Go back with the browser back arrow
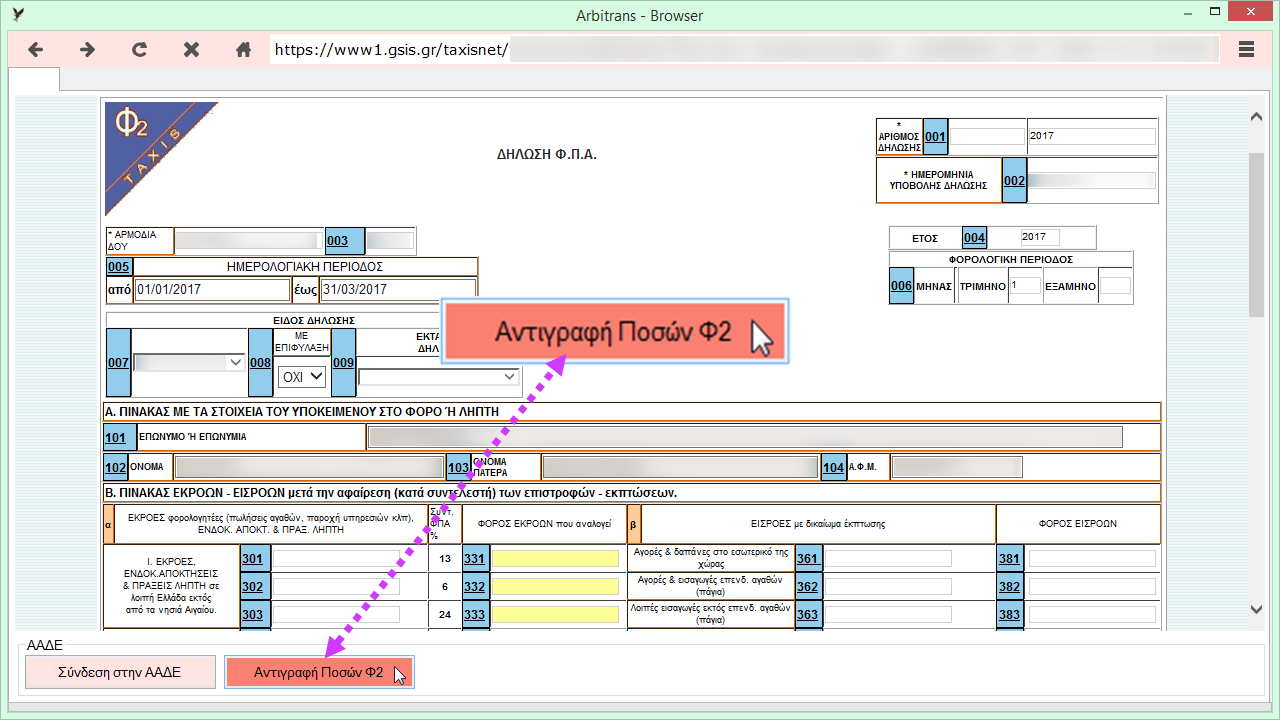This screenshot has width=1280, height=720. tap(36, 49)
